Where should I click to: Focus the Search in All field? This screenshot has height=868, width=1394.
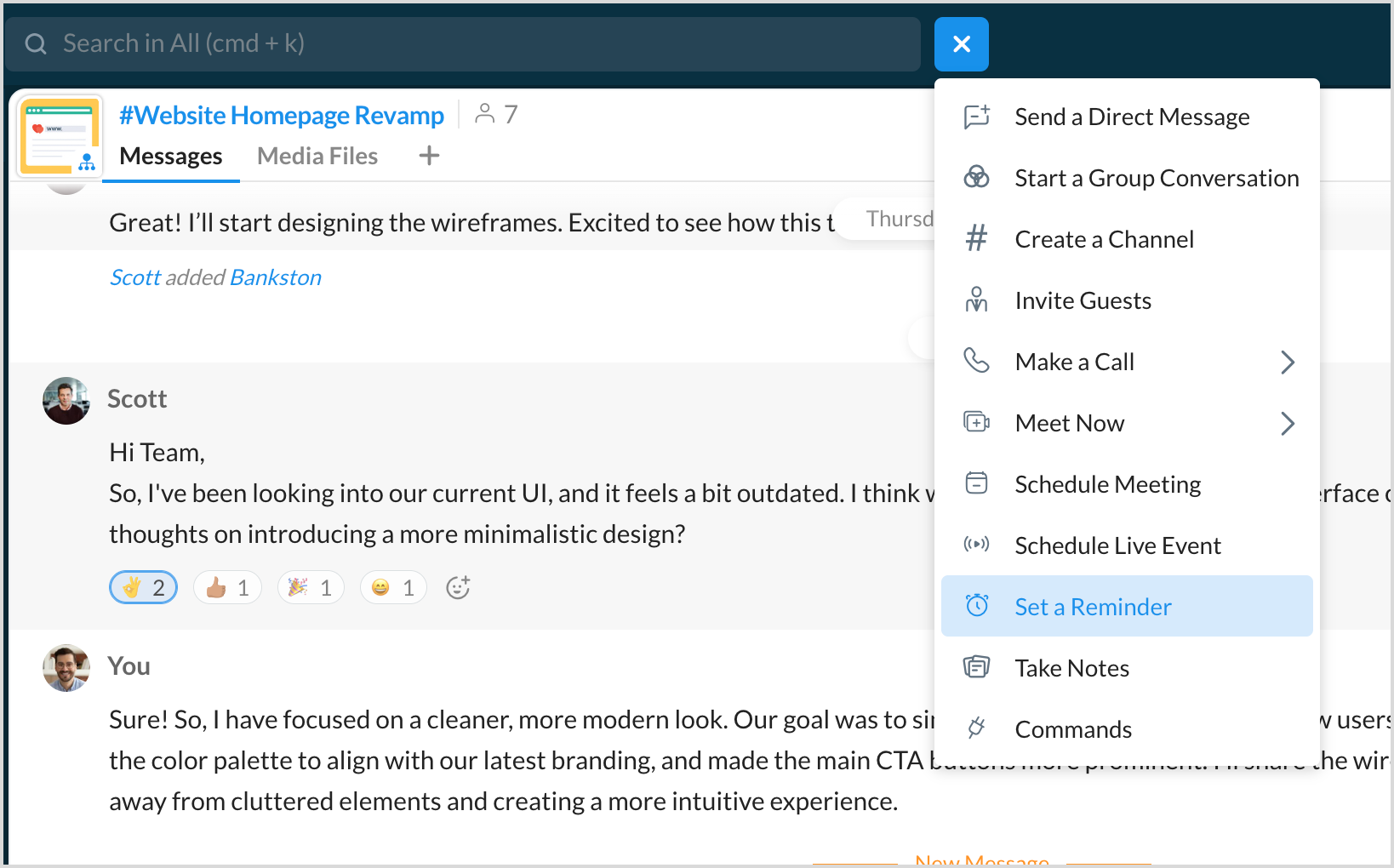coord(464,44)
